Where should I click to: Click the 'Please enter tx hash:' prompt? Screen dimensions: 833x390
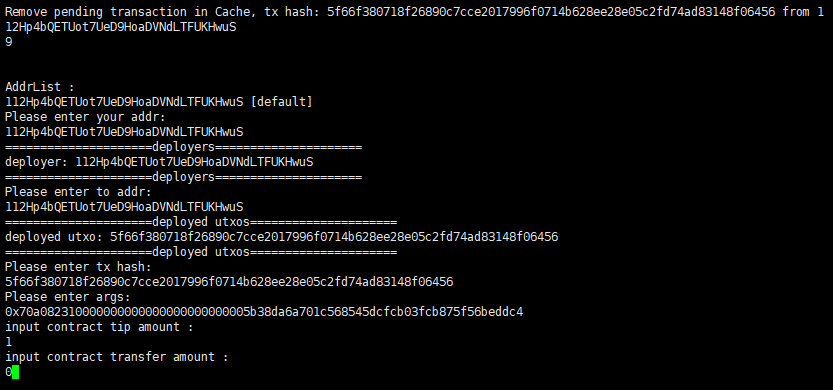(79, 266)
